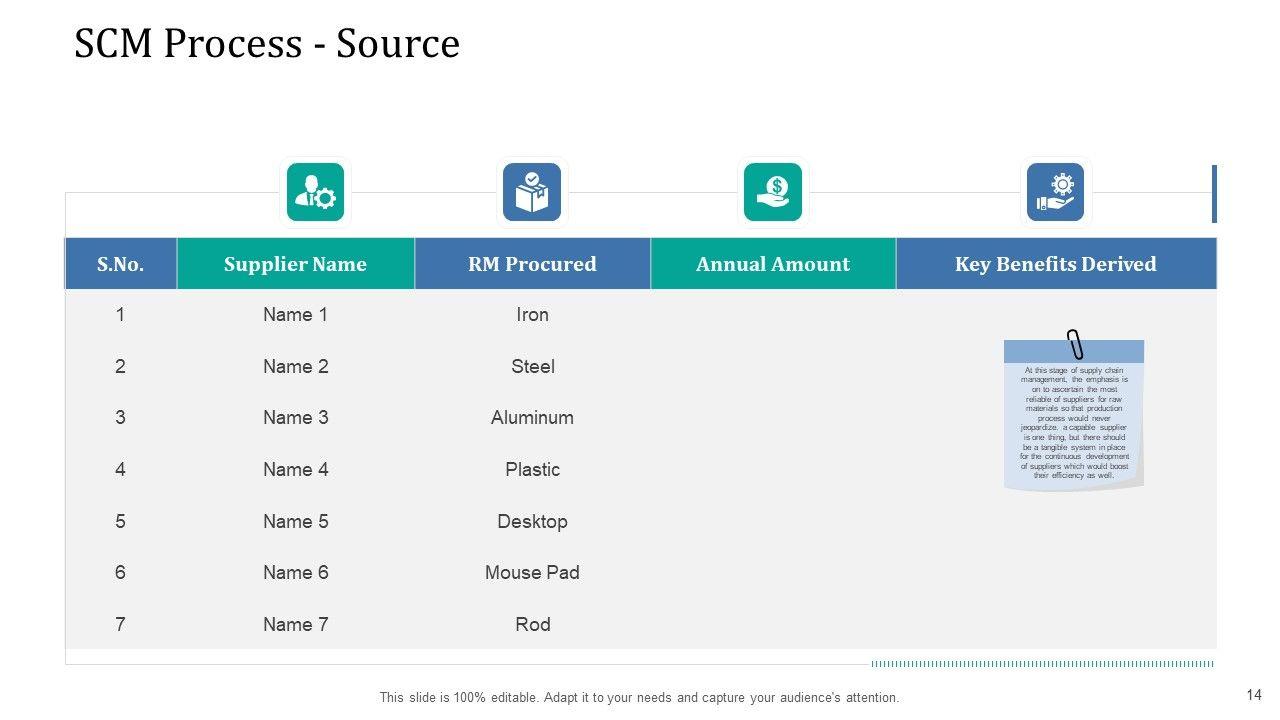Click the Key Benefits Derived header
The width and height of the screenshot is (1280, 720).
pyautogui.click(x=1055, y=264)
